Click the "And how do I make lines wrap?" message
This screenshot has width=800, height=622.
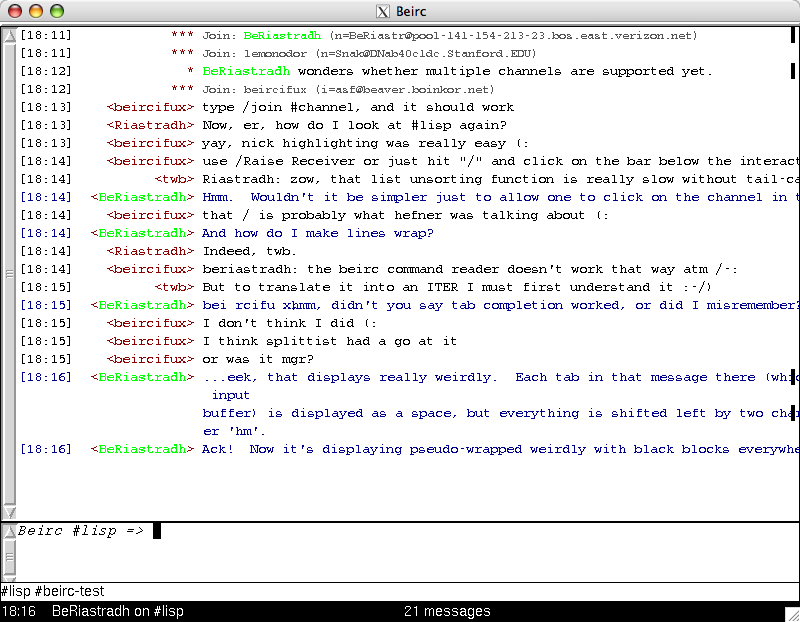click(317, 233)
